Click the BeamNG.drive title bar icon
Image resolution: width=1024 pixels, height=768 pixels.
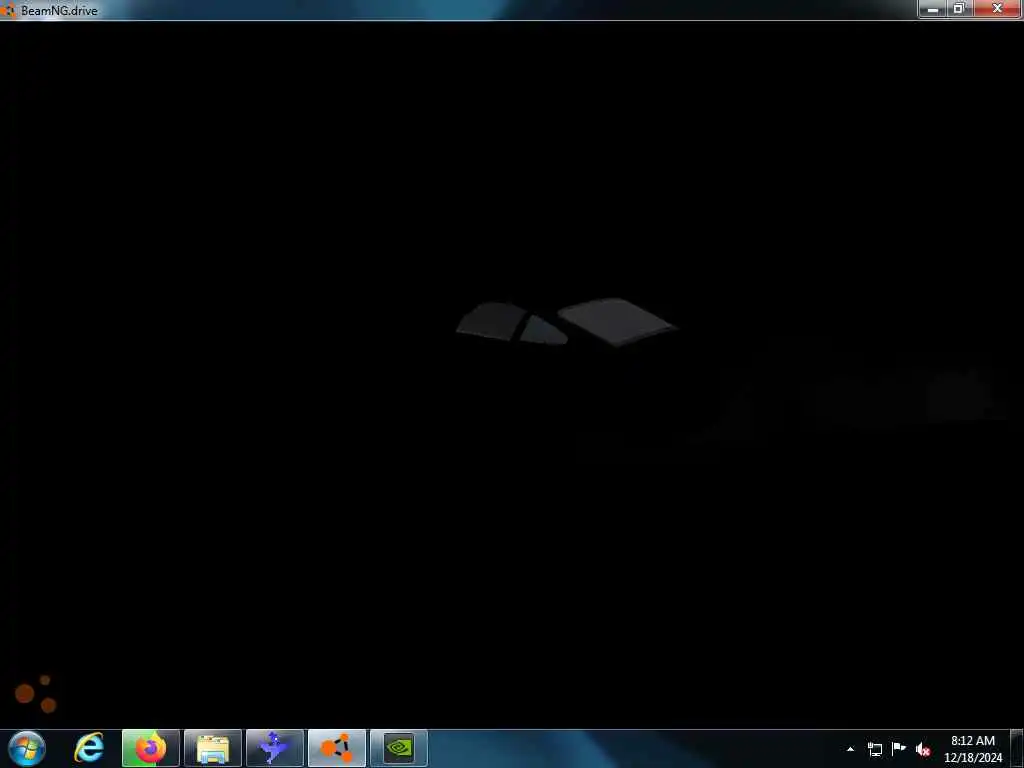point(8,10)
